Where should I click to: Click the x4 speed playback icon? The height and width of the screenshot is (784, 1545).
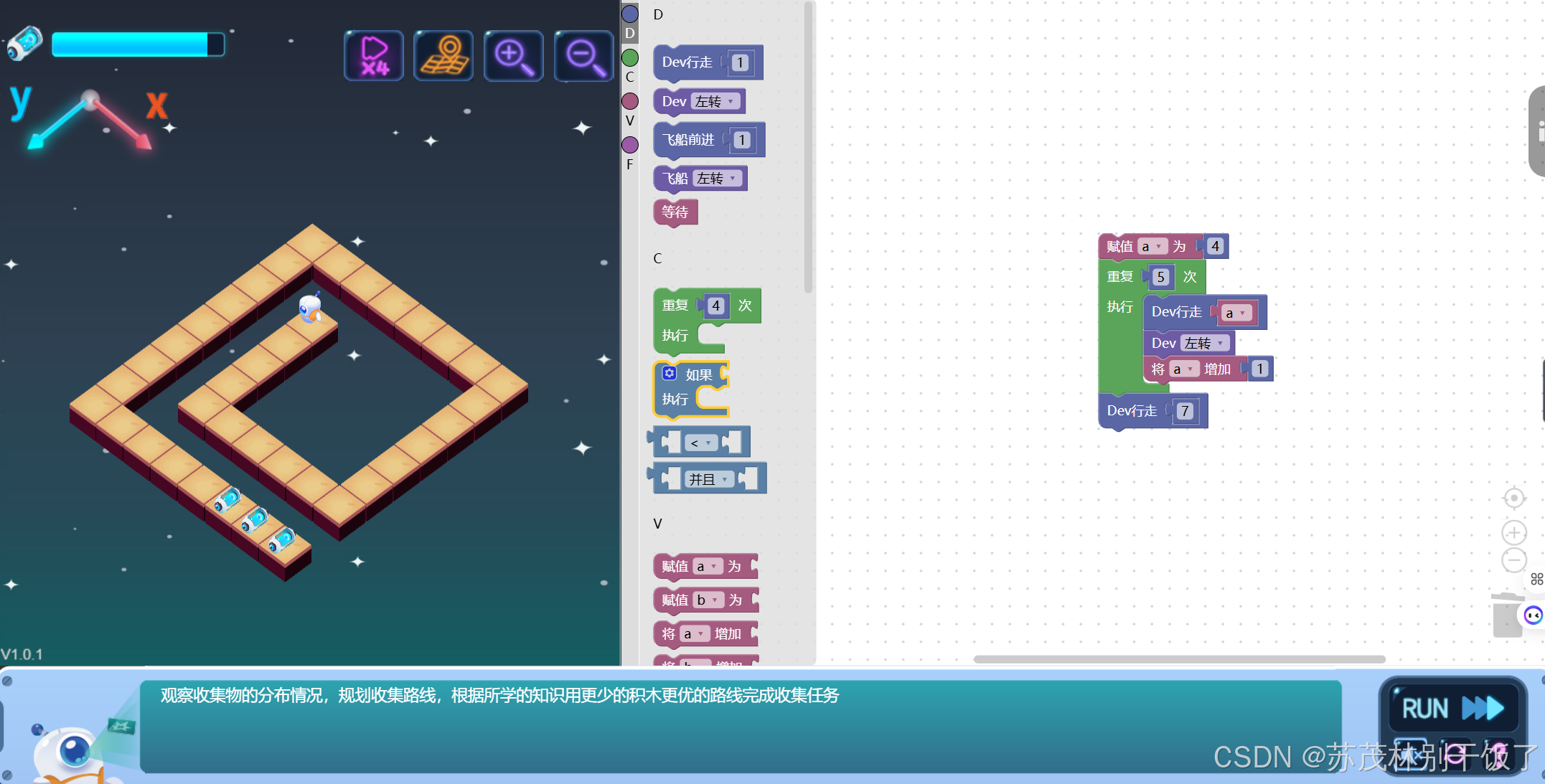[x=374, y=55]
